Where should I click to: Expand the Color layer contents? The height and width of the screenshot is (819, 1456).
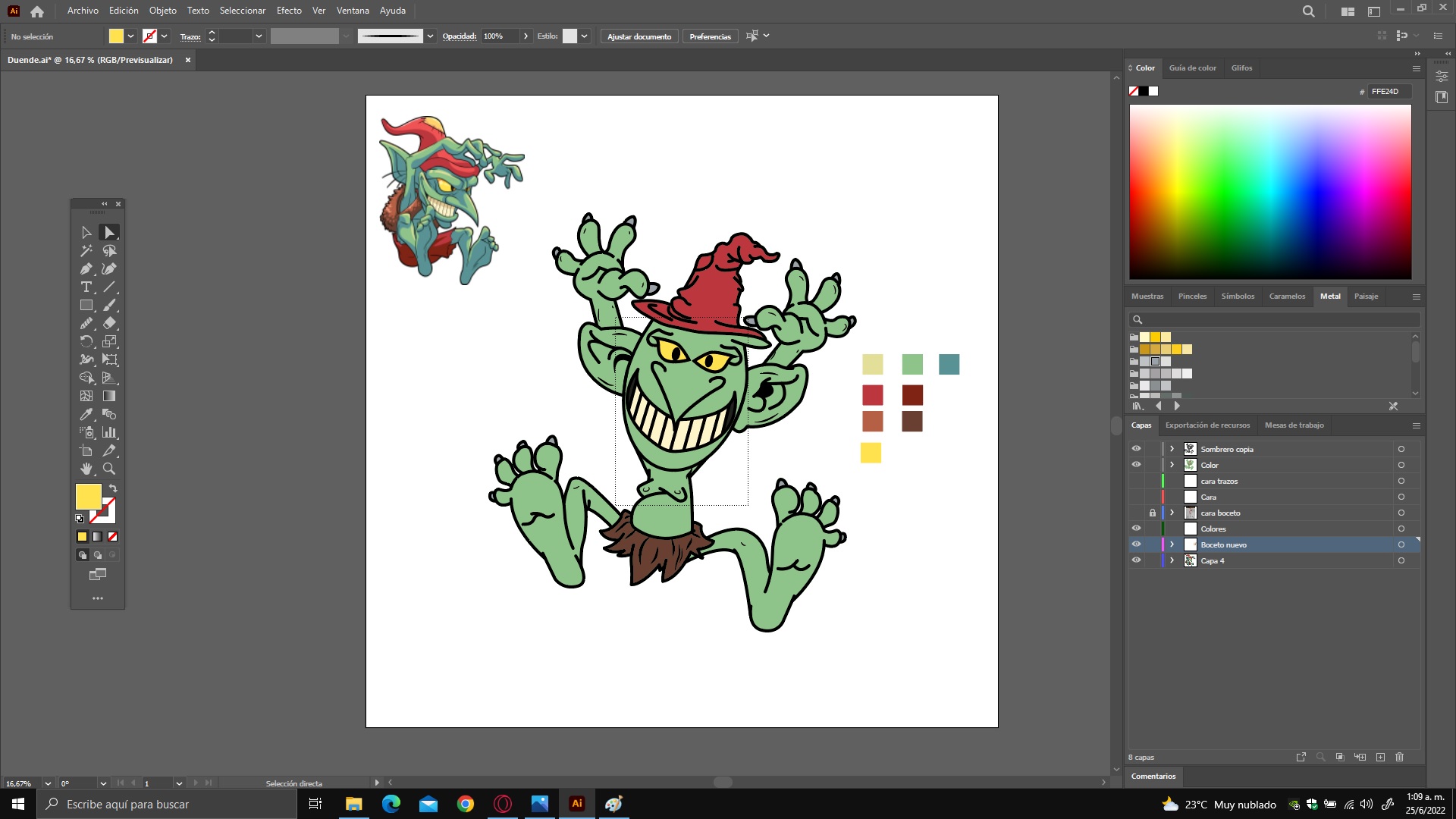pos(1172,465)
